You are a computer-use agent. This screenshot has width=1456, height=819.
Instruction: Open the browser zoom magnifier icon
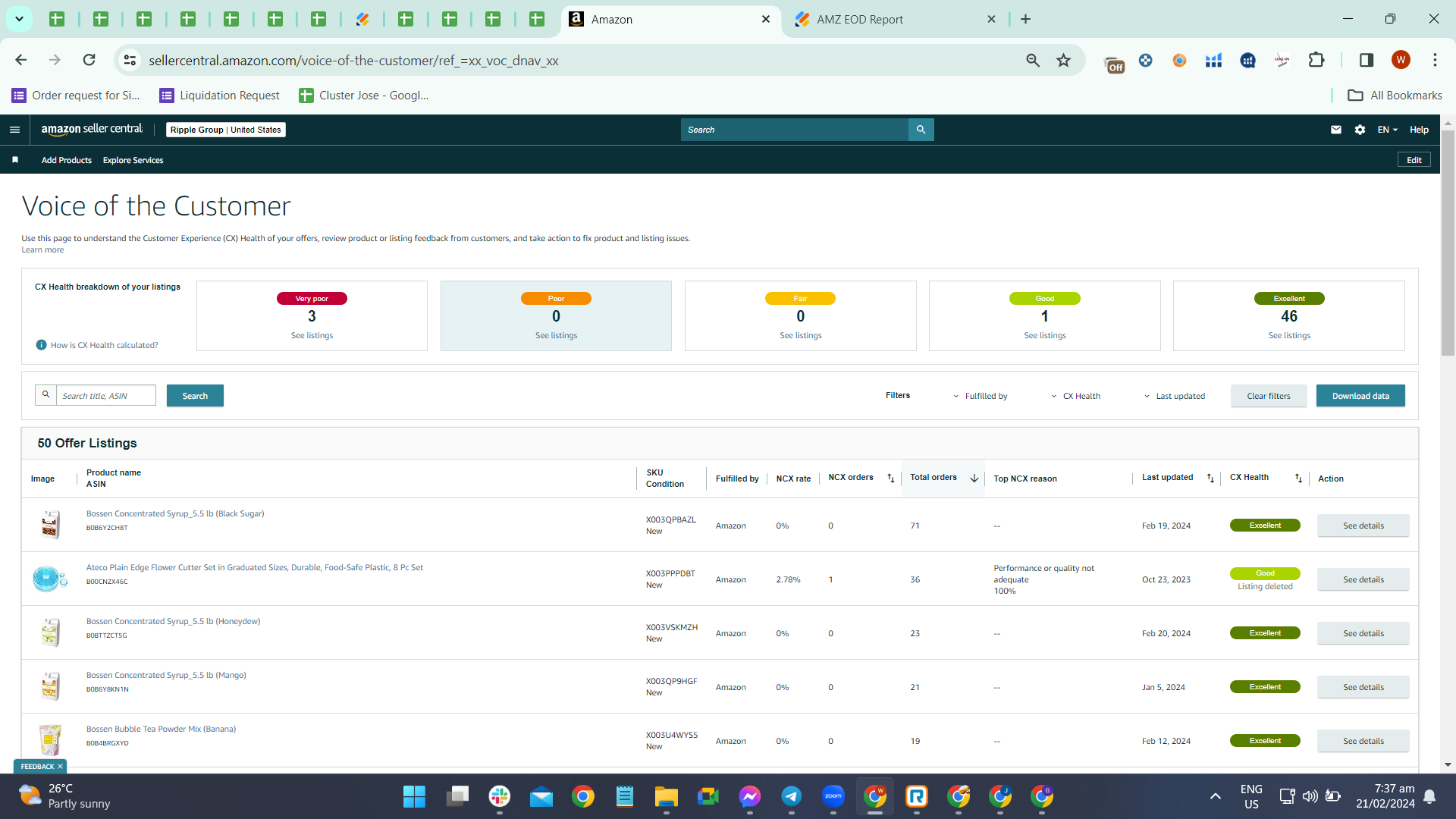pyautogui.click(x=1033, y=60)
